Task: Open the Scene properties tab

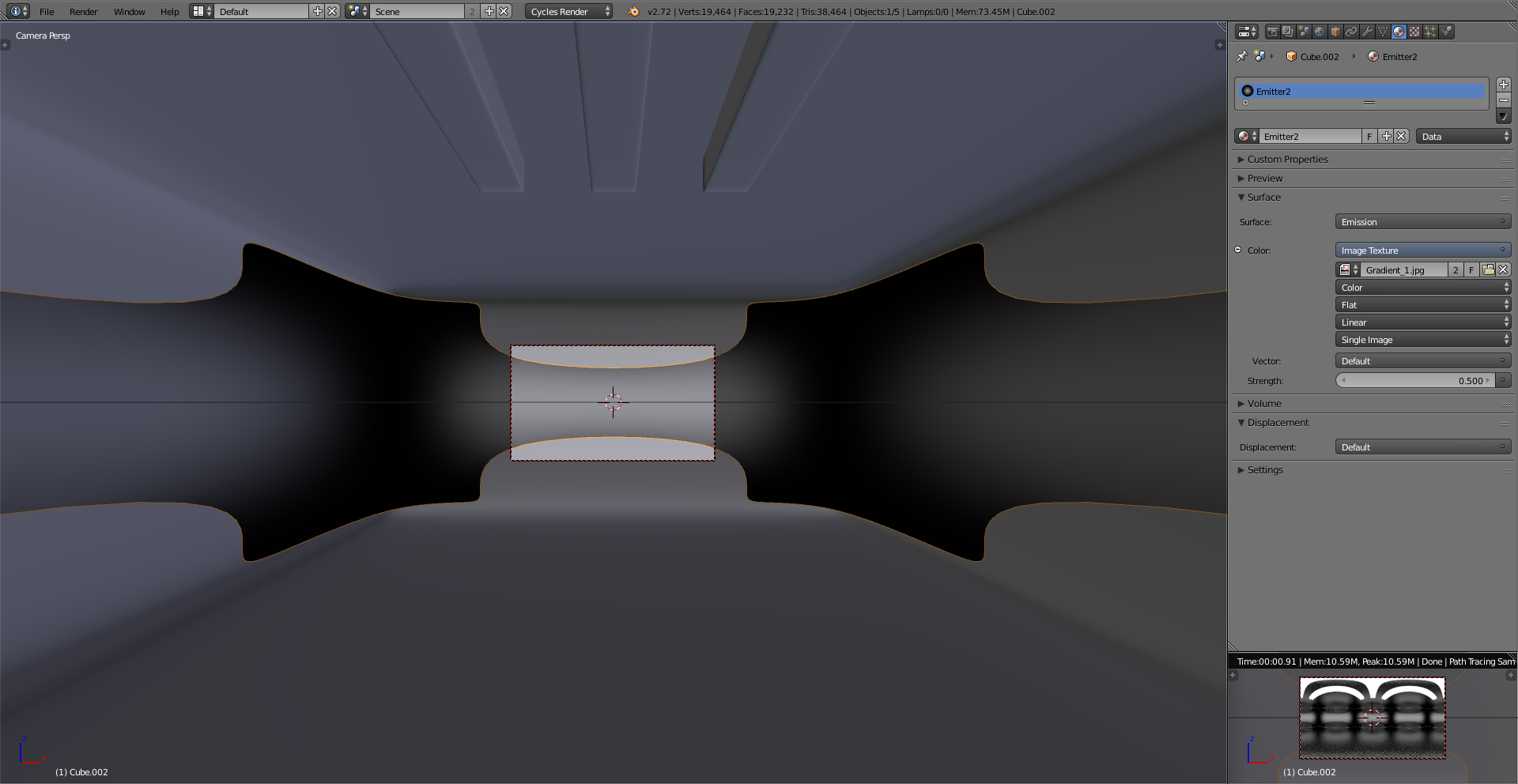Action: coord(1304,32)
